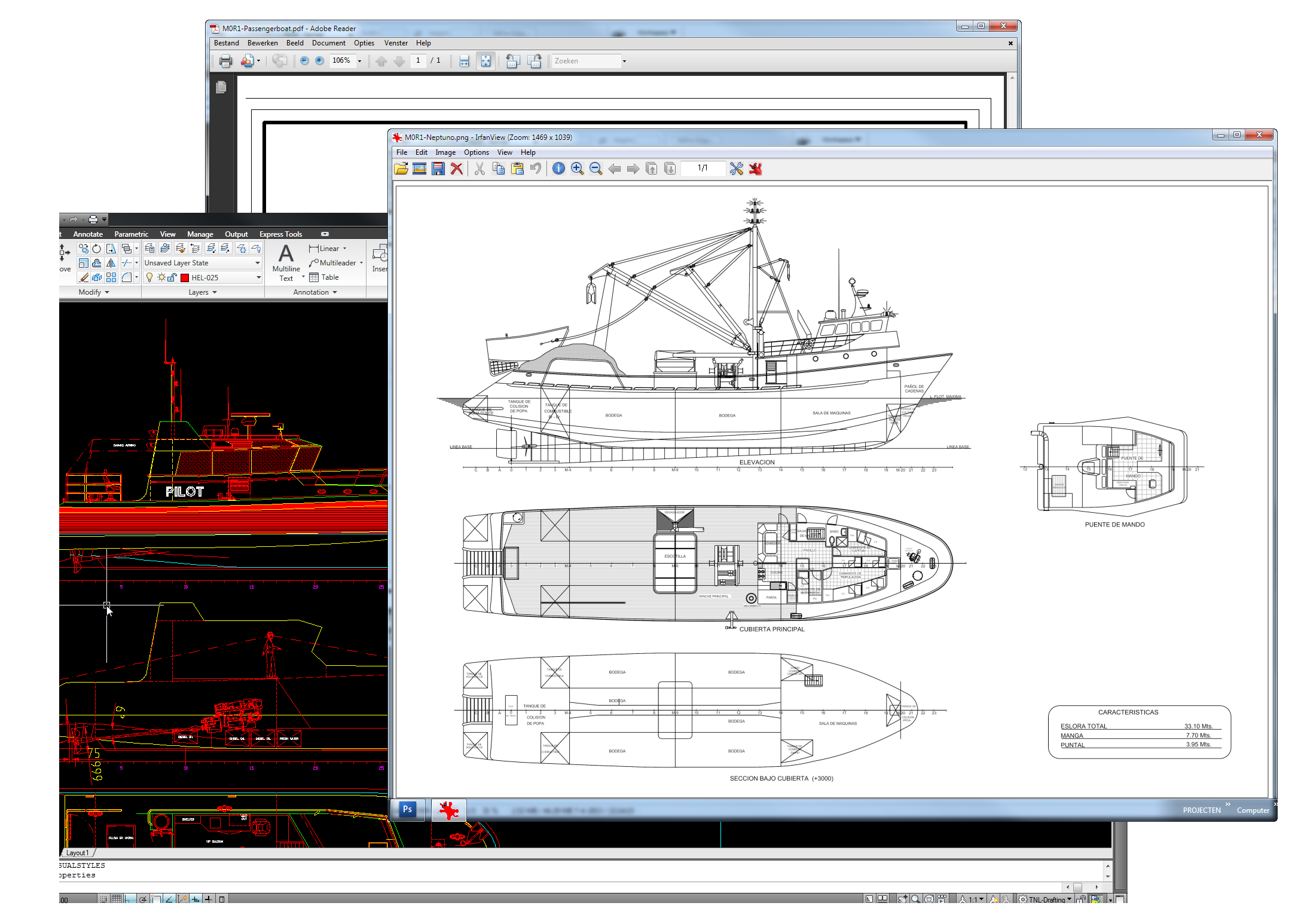Cut the image with IrfanView scissors tool

pos(479,169)
